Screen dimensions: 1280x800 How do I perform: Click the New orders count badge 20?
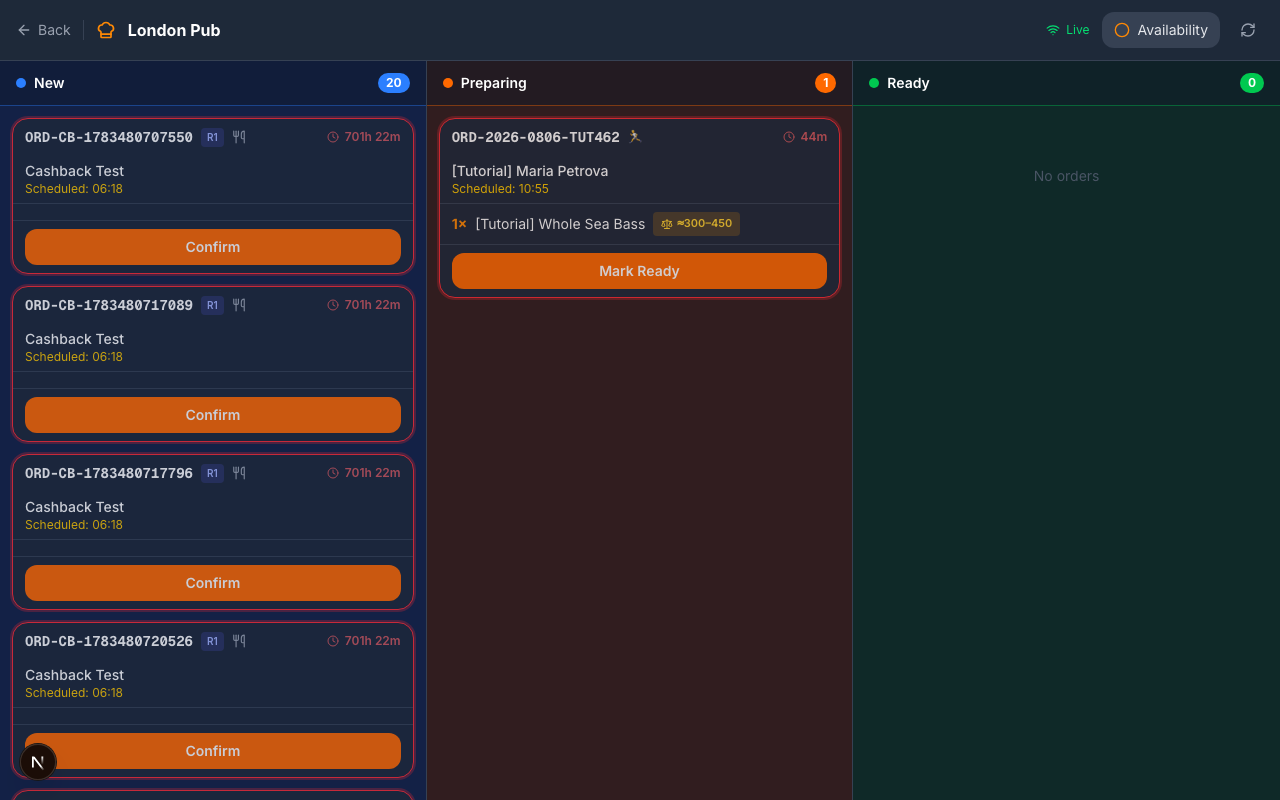[x=394, y=83]
